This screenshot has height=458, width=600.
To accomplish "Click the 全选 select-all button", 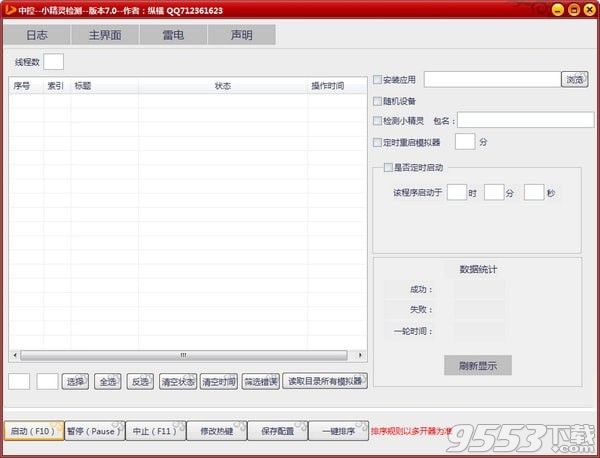I will click(x=108, y=381).
